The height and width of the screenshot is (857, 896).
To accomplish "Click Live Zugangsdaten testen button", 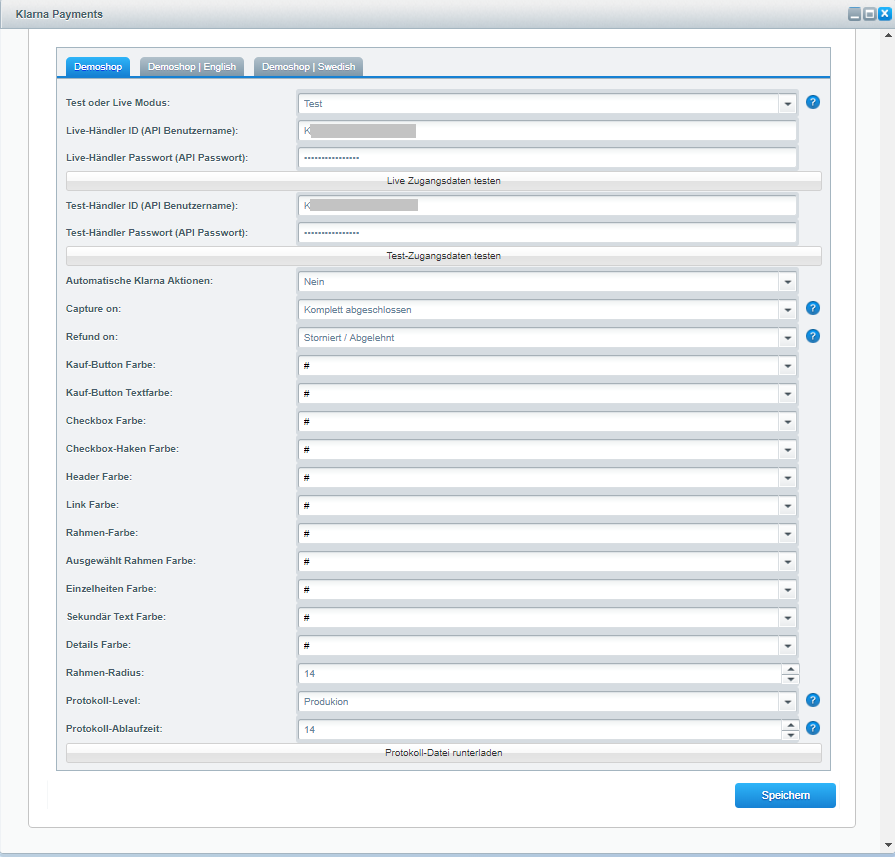I will pyautogui.click(x=443, y=181).
